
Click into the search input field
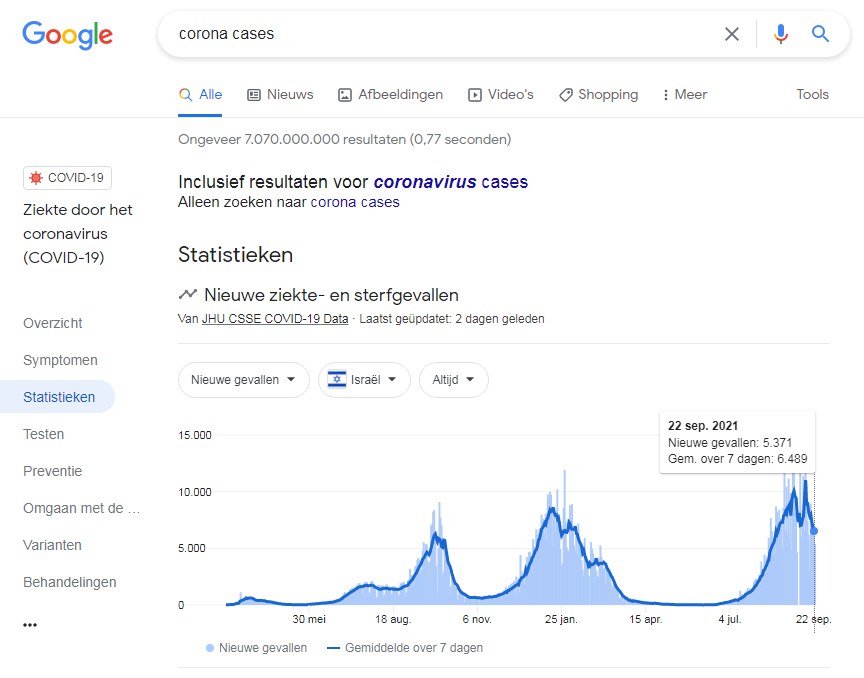(x=440, y=34)
